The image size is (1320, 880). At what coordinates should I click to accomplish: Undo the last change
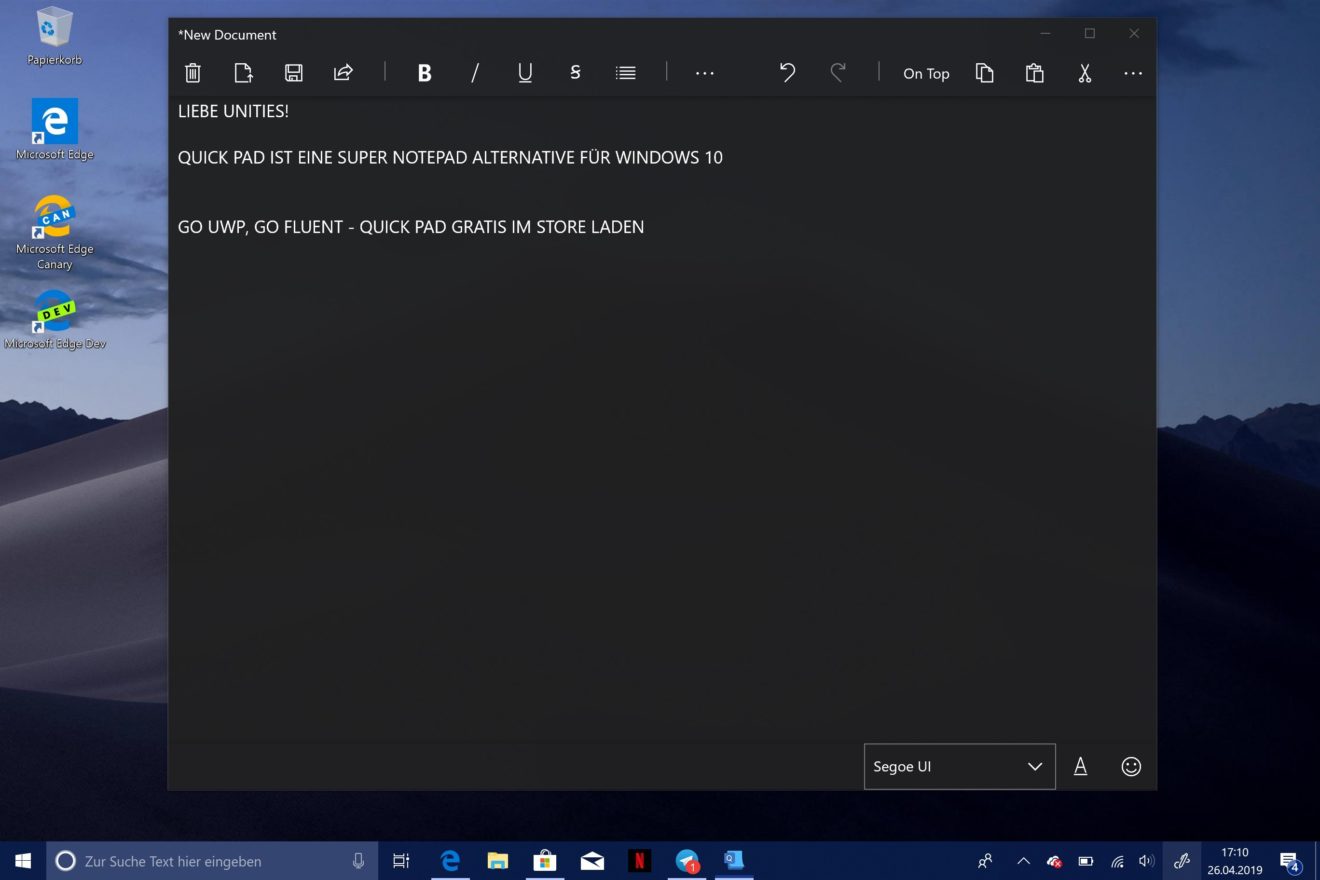click(x=788, y=73)
